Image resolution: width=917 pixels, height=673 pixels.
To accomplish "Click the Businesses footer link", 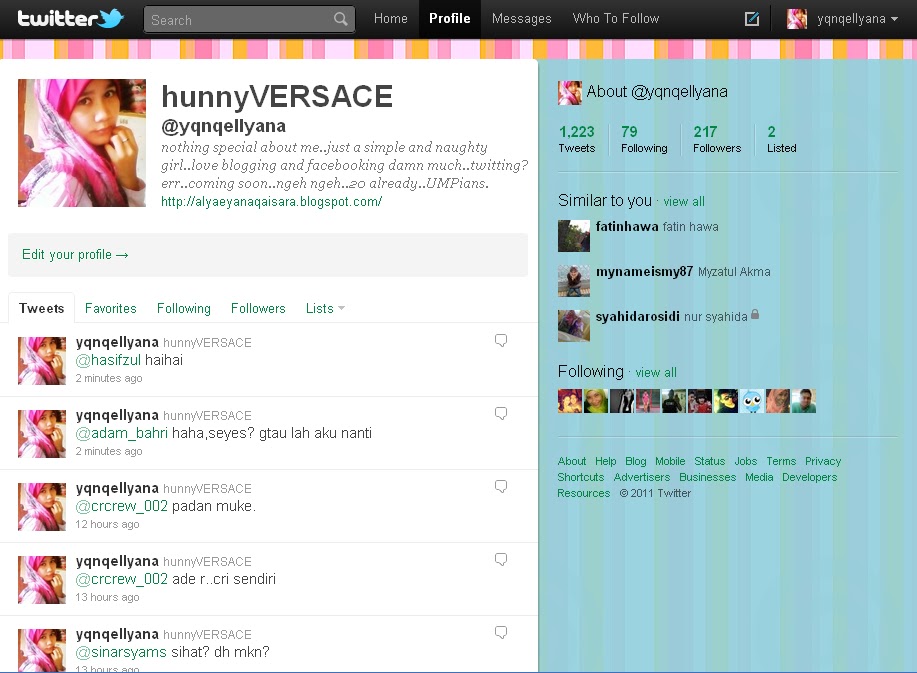I will [x=708, y=477].
